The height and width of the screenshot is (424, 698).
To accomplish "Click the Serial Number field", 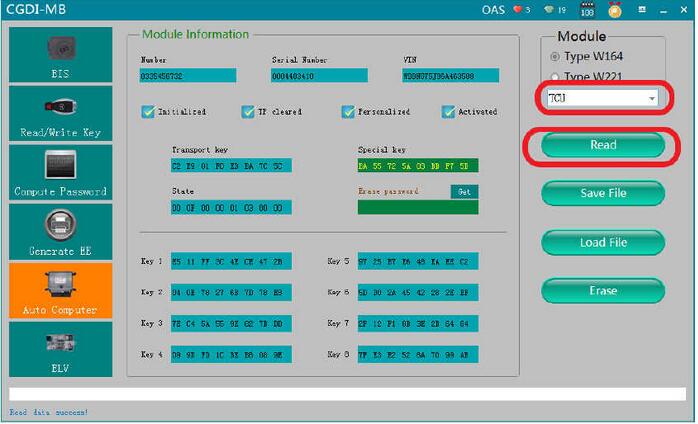I will click(319, 76).
